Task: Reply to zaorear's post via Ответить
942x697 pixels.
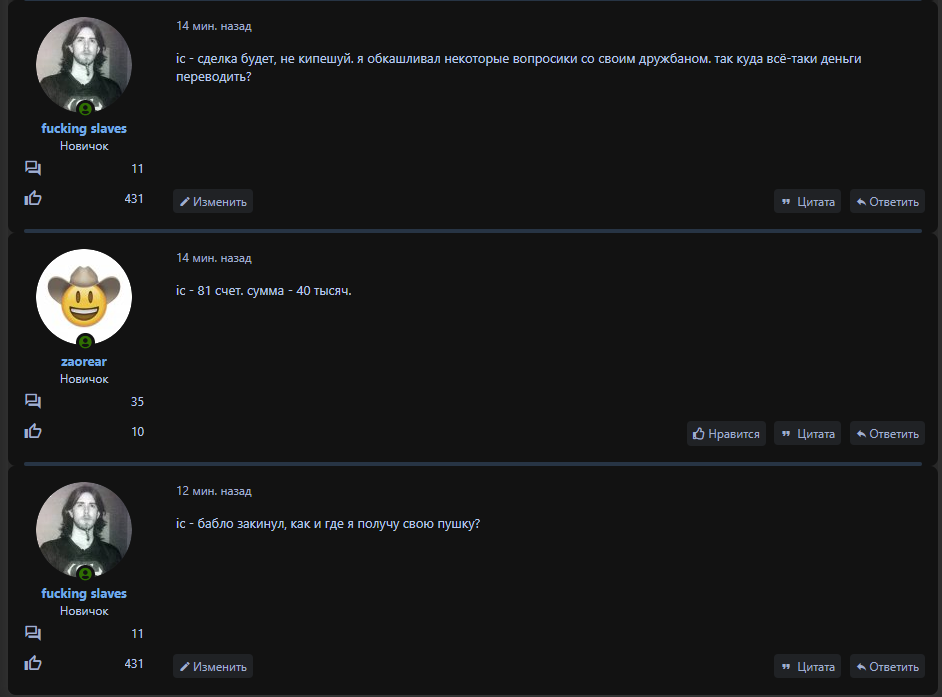Action: tap(887, 434)
